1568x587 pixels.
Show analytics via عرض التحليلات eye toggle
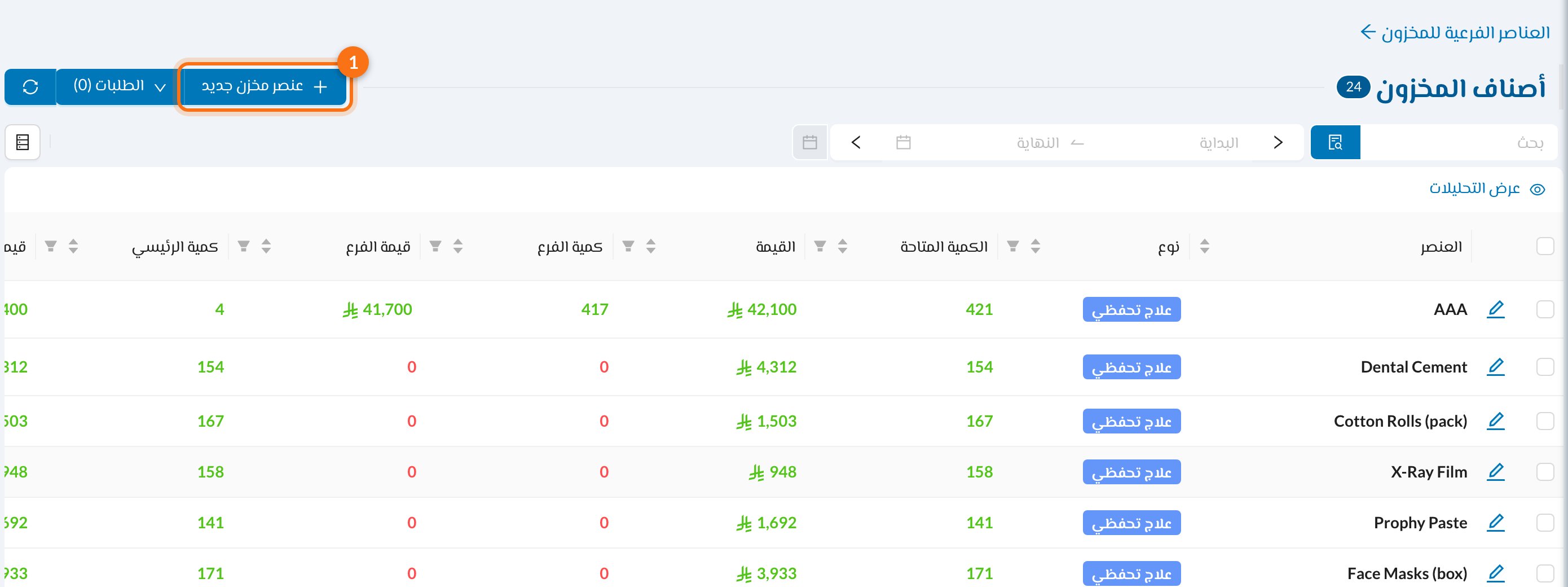point(1486,189)
